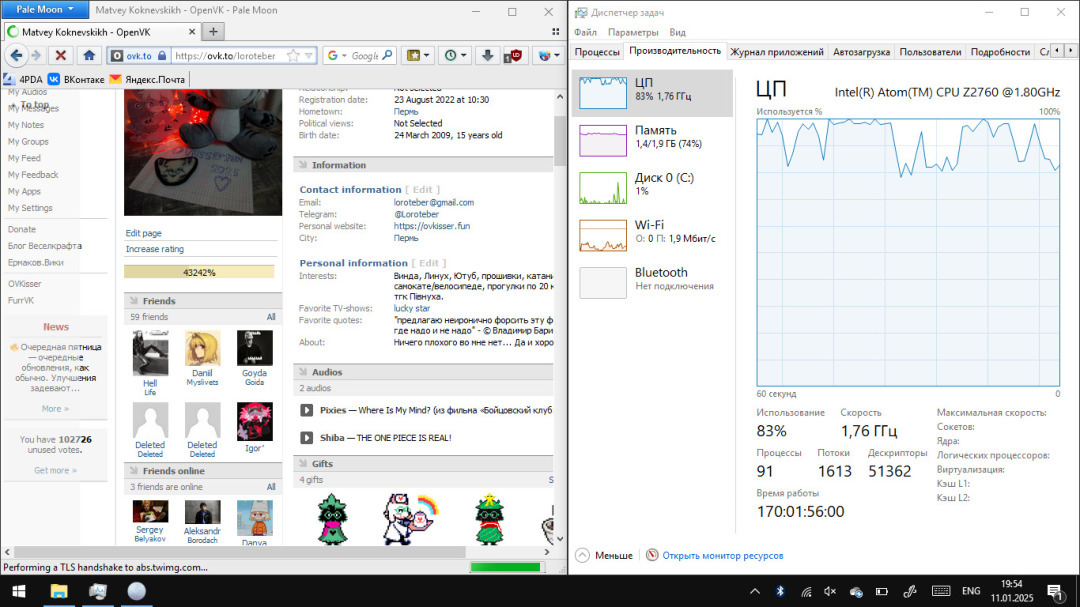Viewport: 1080px width, 607px height.
Task: Open the Downloads arrow icon in toolbar
Action: point(487,56)
